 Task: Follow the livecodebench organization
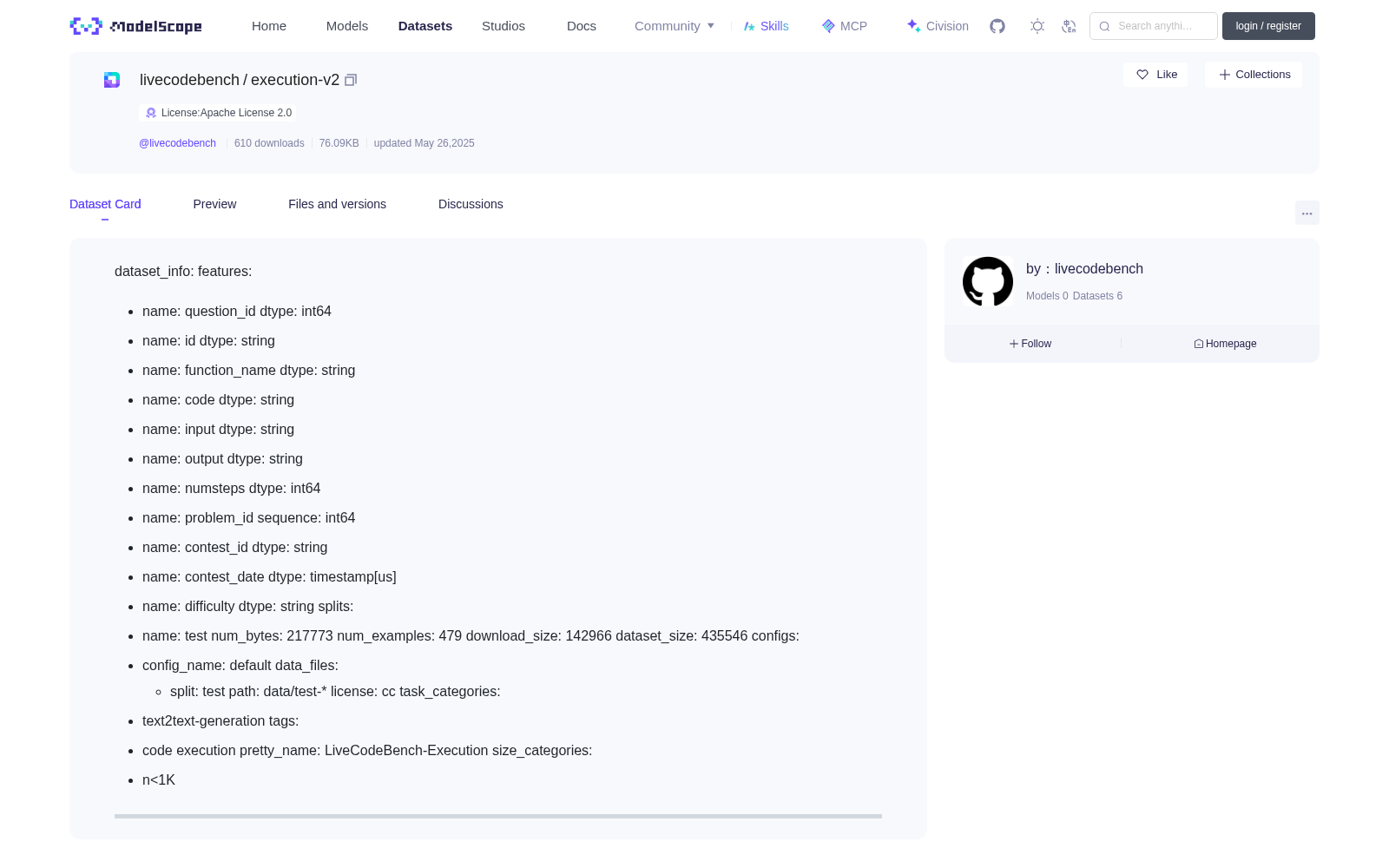1030,344
